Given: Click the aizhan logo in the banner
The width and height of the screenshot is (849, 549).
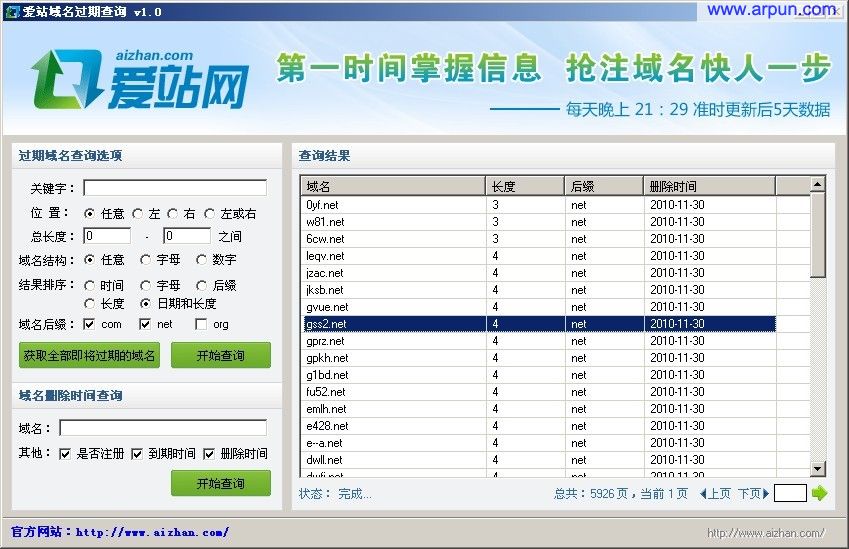Looking at the screenshot, I should pyautogui.click(x=140, y=79).
